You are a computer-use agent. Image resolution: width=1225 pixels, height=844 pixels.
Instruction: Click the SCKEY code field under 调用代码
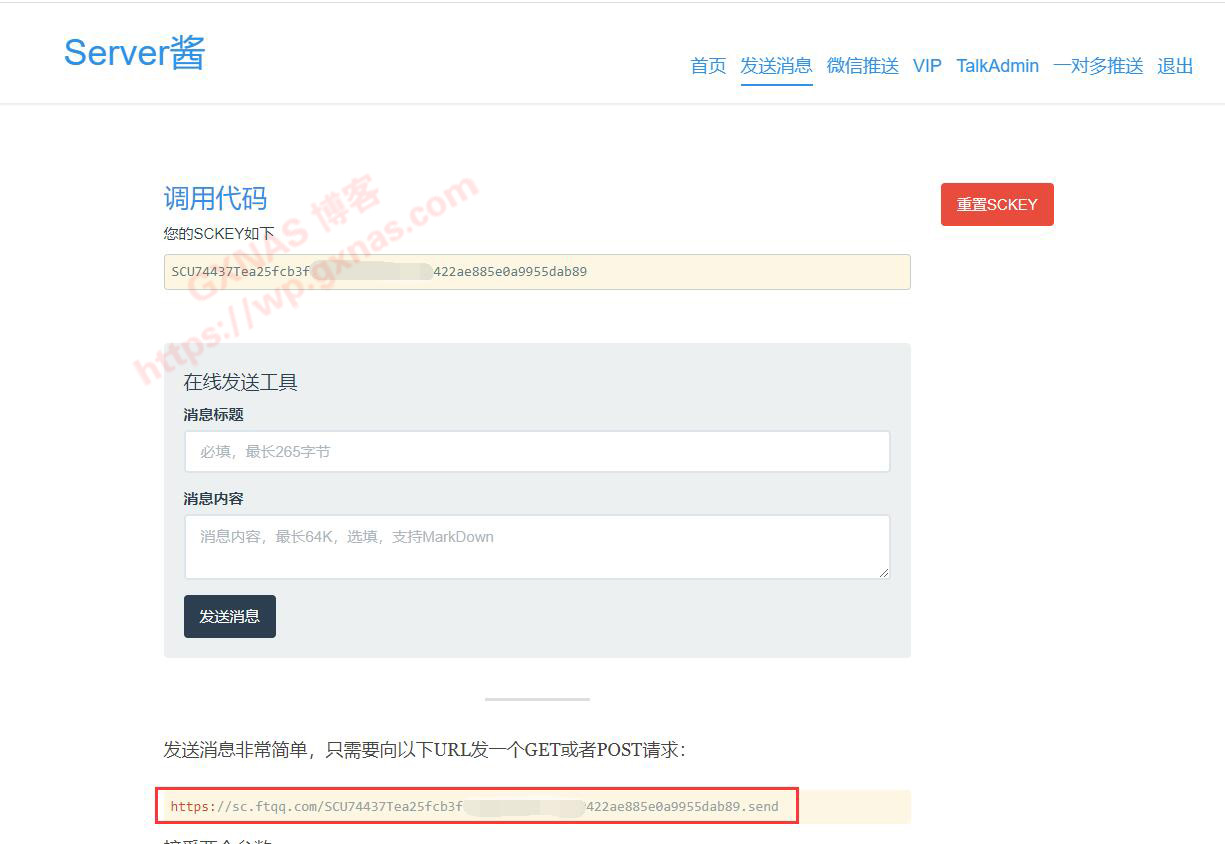pos(537,272)
